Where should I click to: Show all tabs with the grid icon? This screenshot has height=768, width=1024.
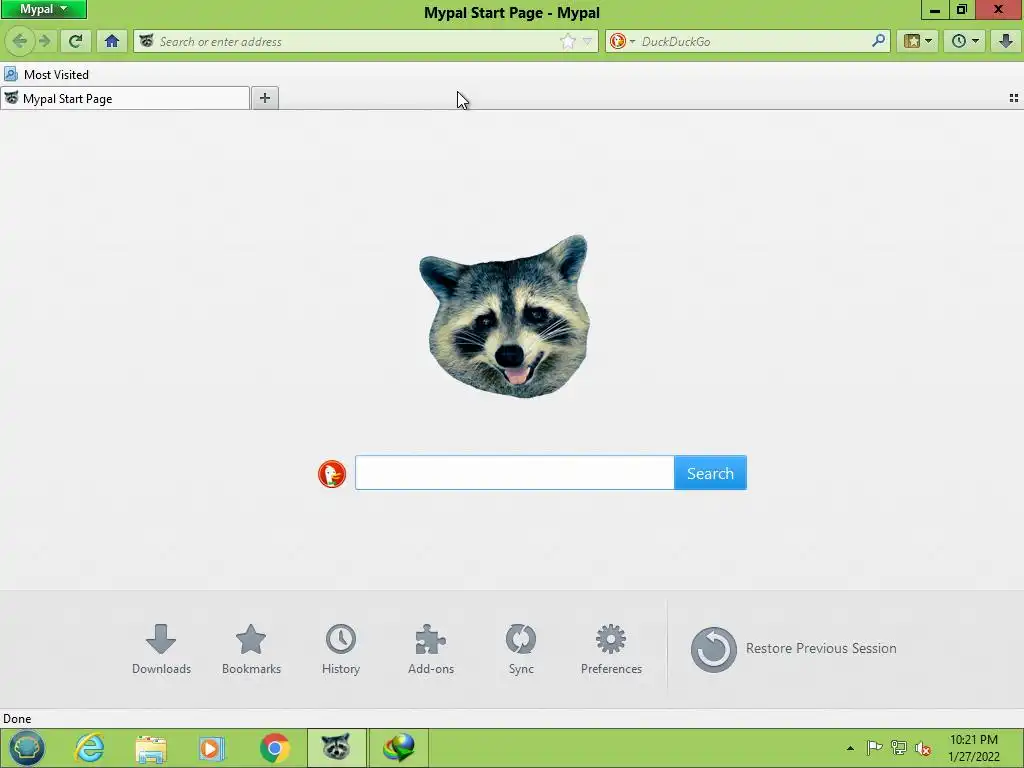1014,98
